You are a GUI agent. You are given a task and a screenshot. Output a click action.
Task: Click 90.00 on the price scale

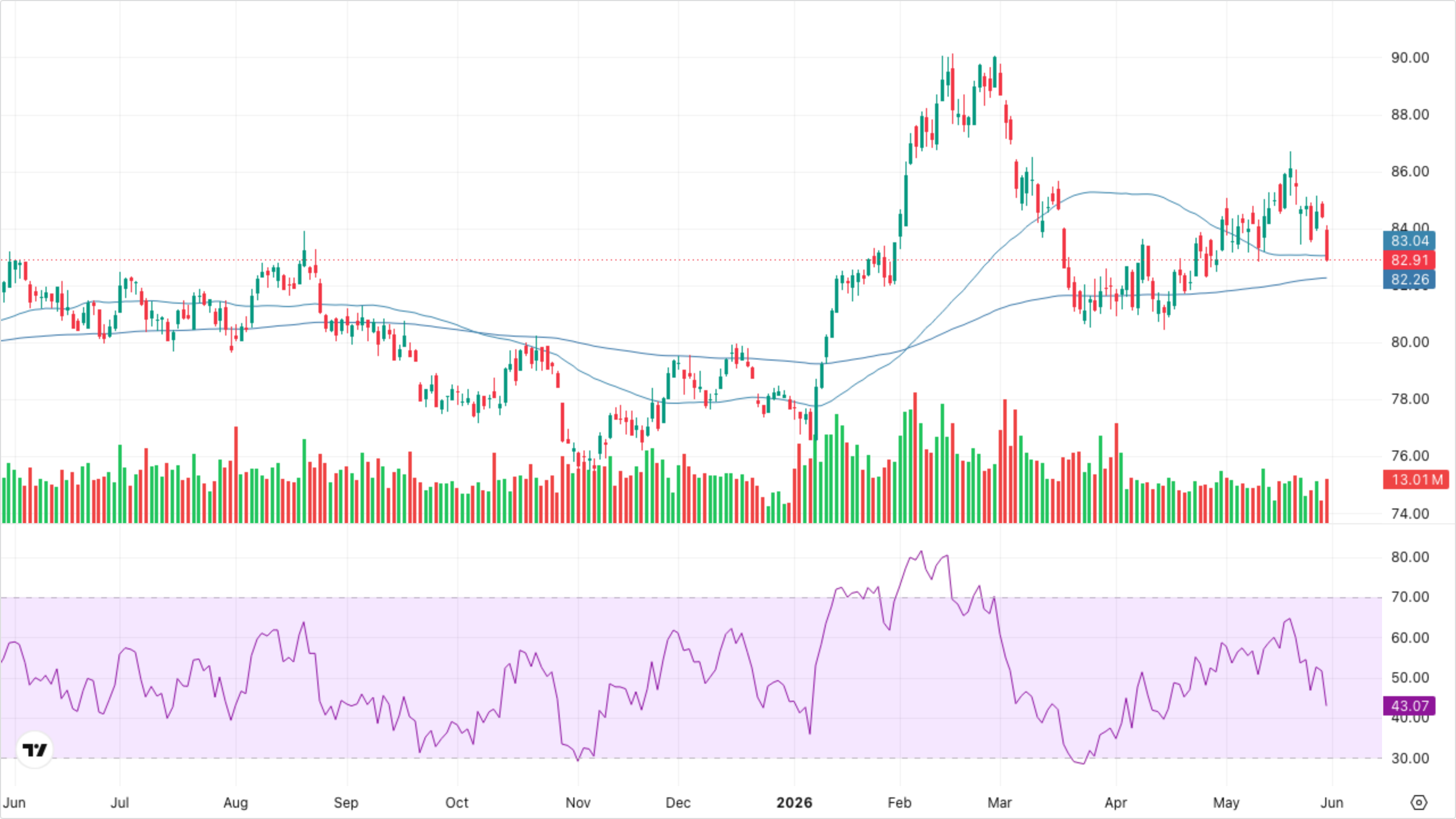pos(1410,57)
